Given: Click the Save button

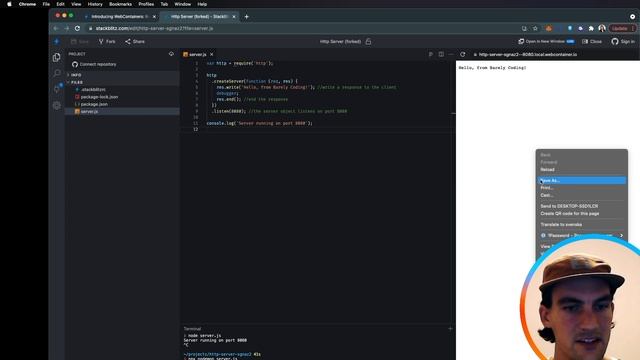Looking at the screenshot, I should pos(80,42).
